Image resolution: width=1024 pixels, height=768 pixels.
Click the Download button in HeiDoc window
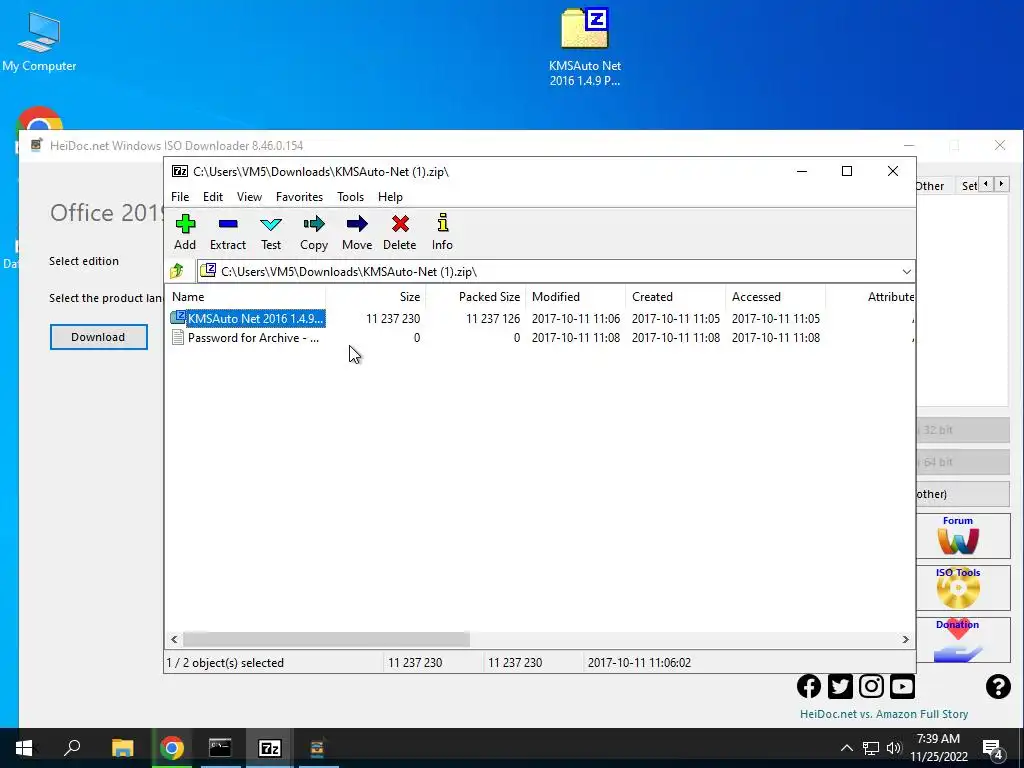pyautogui.click(x=99, y=337)
